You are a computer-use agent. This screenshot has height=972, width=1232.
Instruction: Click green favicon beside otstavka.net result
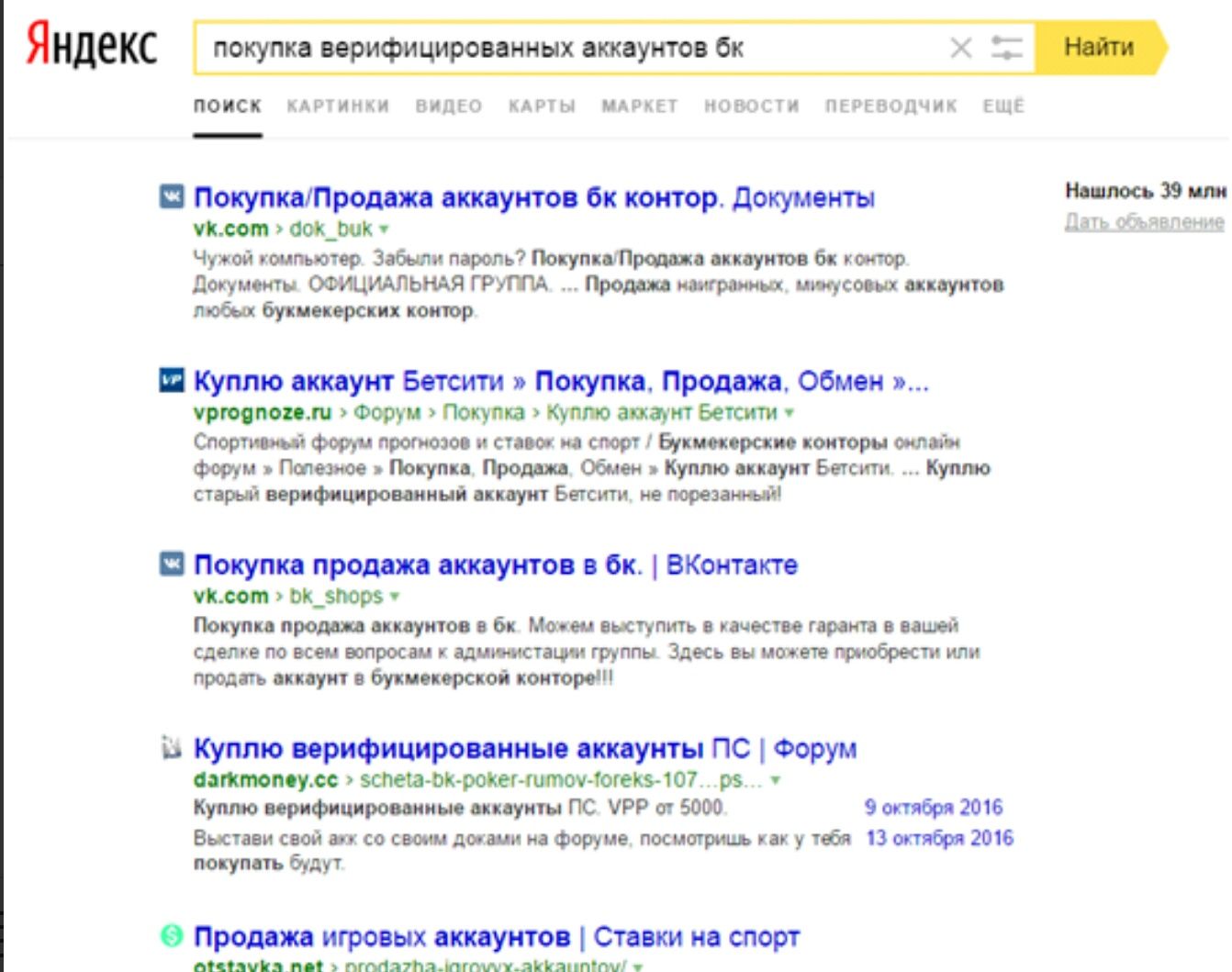(x=172, y=935)
